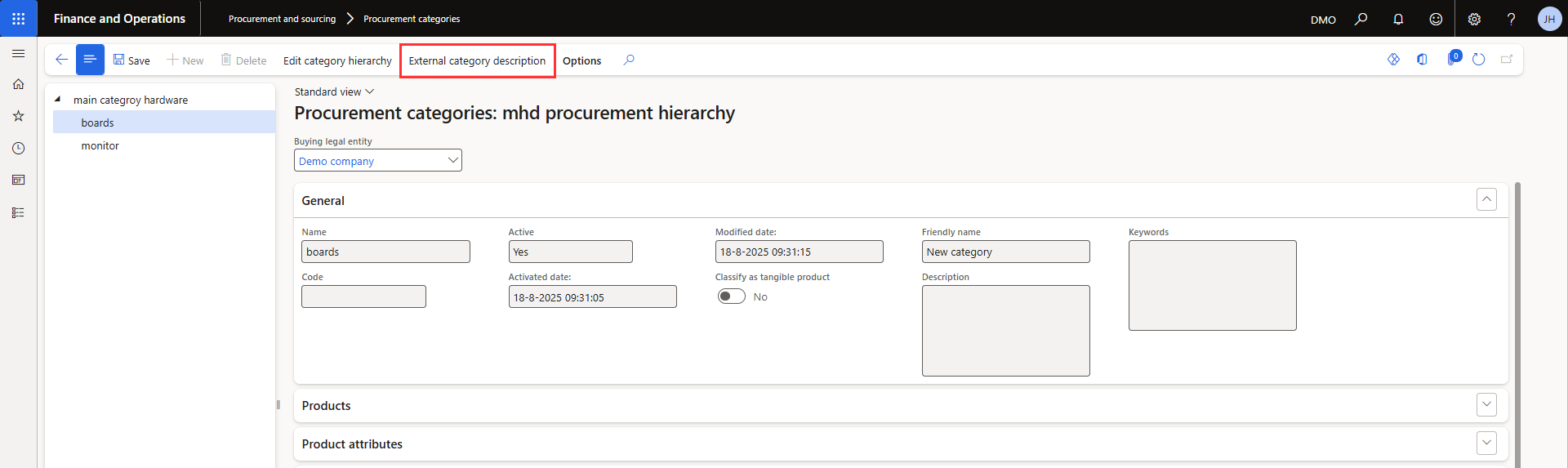This screenshot has width=1568, height=468.
Task: Click External category description
Action: pos(477,61)
